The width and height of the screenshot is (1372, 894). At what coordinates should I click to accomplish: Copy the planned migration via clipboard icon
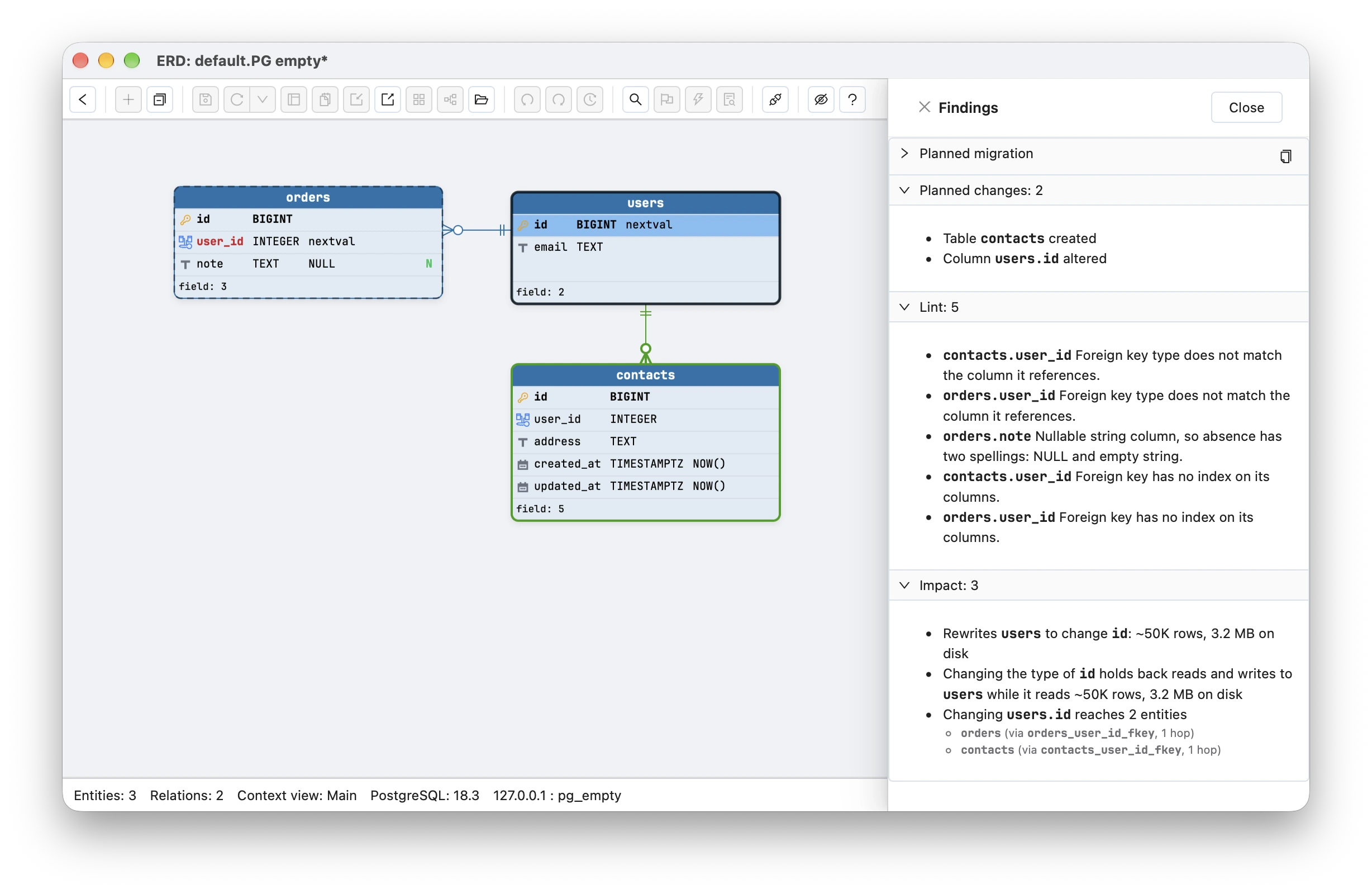1285,156
